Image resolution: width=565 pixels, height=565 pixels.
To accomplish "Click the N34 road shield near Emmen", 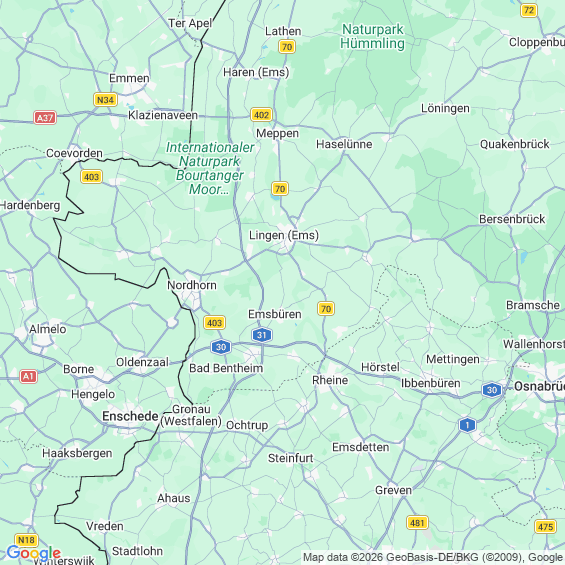I will (105, 99).
